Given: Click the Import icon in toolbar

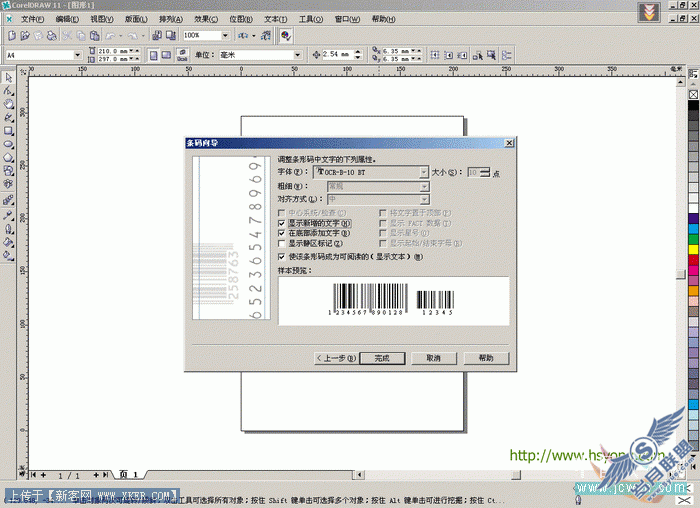Looking at the screenshot, I should [x=157, y=35].
